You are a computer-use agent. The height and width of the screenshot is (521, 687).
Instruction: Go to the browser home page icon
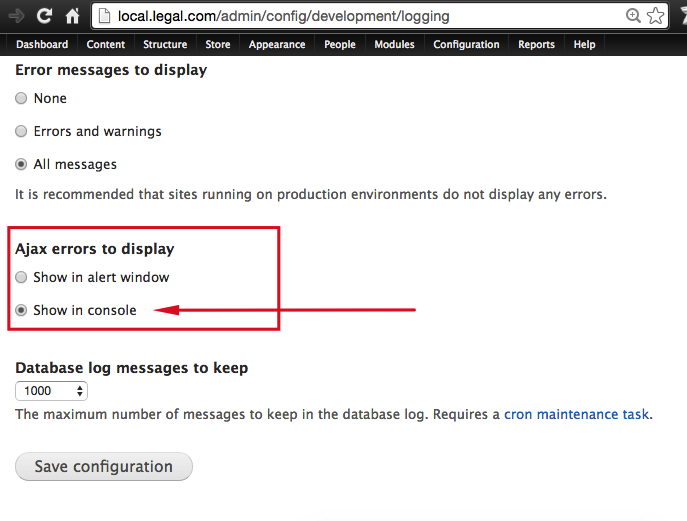point(72,16)
